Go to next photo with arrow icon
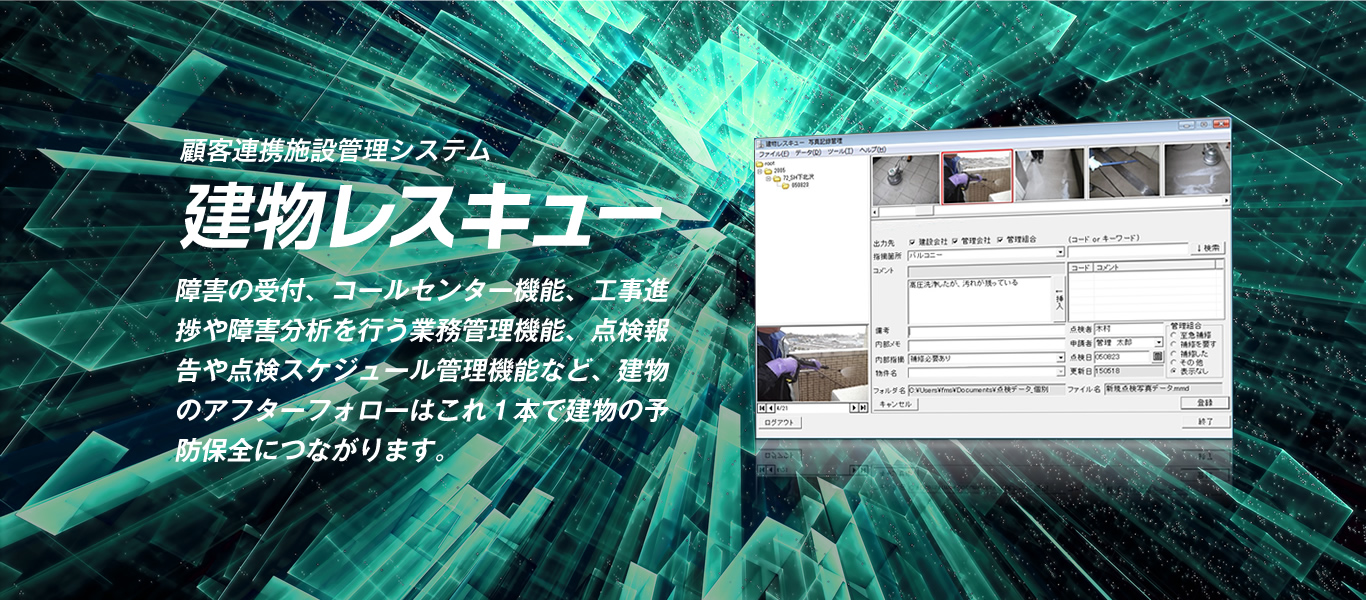Screen dimensions: 1366x600 pos(854,407)
